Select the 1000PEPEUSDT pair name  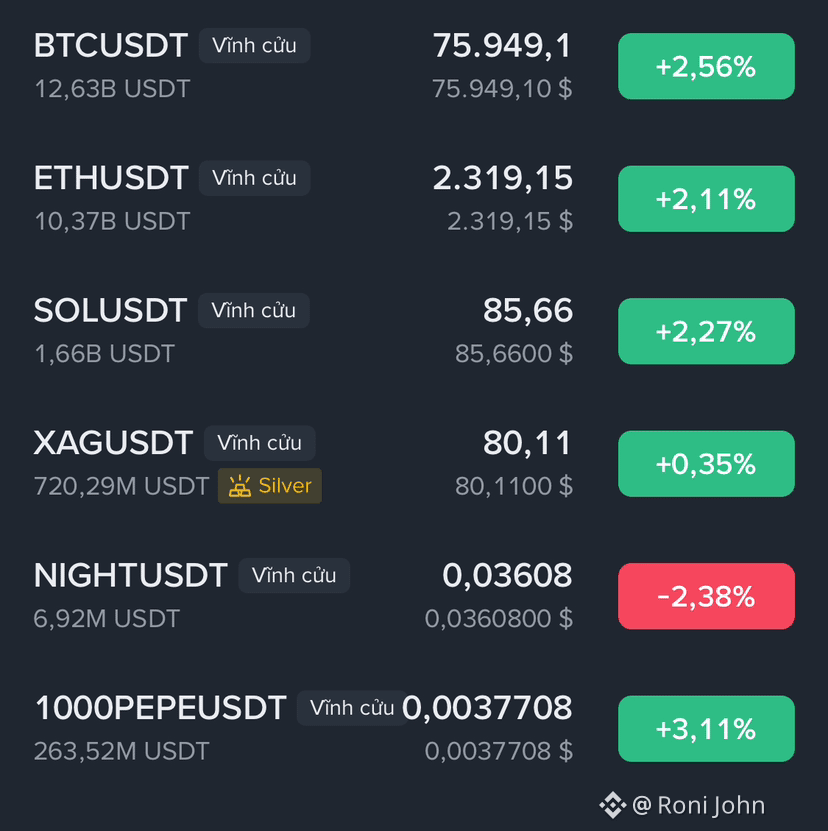[x=161, y=708]
